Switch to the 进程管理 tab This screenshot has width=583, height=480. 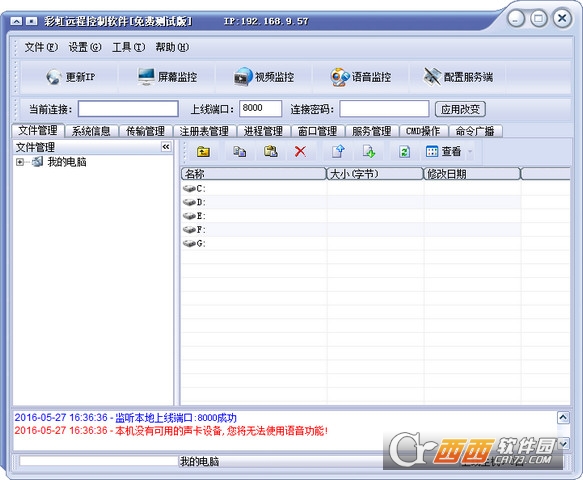coord(263,131)
